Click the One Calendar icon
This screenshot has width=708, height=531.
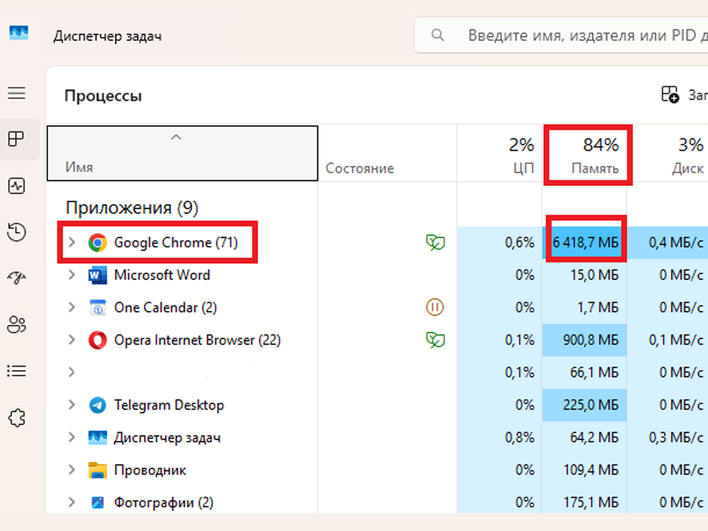[x=98, y=307]
